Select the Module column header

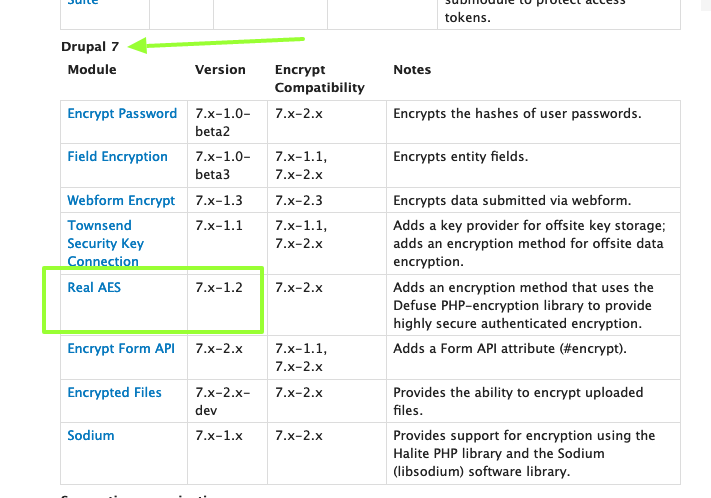(92, 69)
